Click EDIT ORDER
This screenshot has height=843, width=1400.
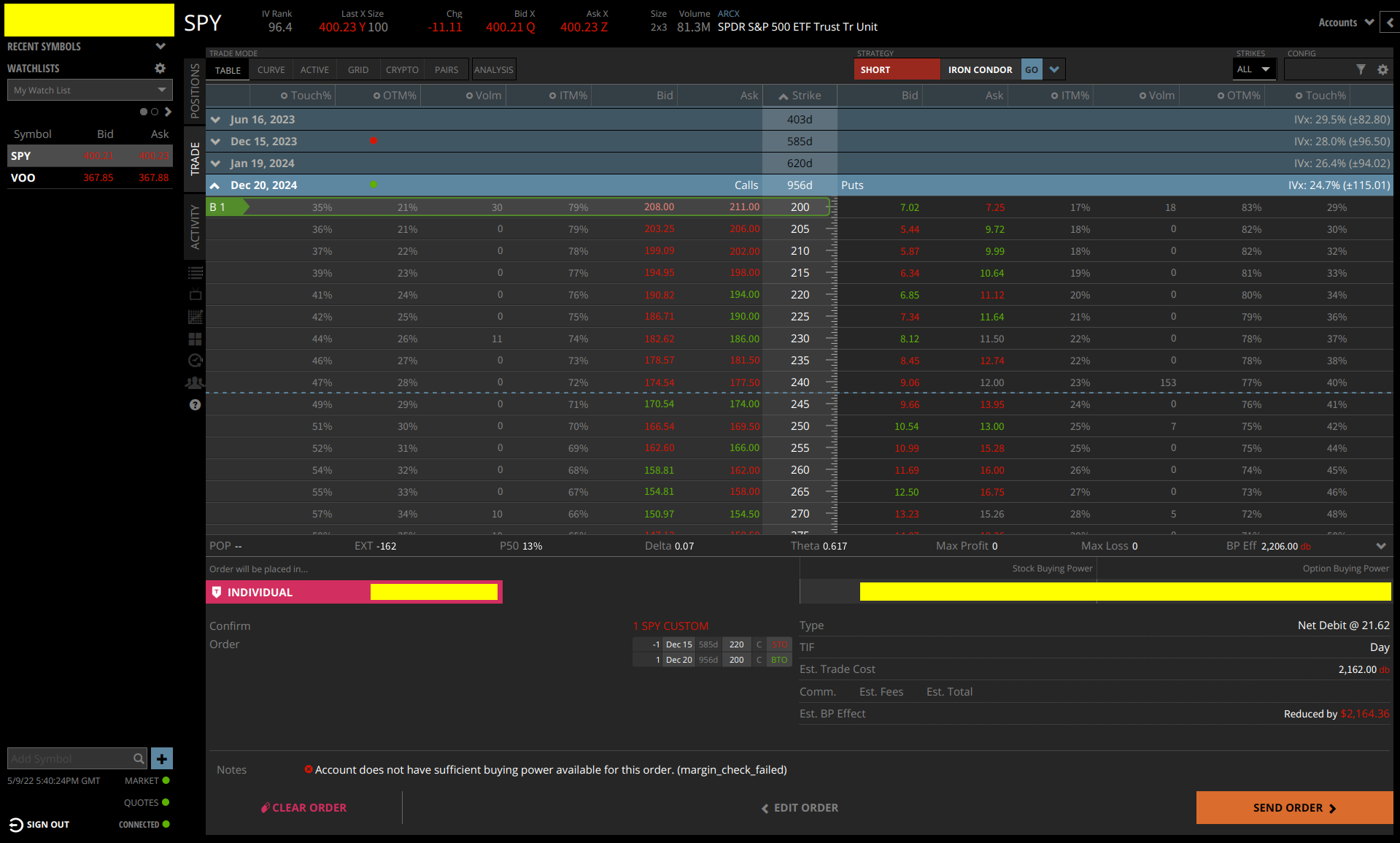coord(800,808)
